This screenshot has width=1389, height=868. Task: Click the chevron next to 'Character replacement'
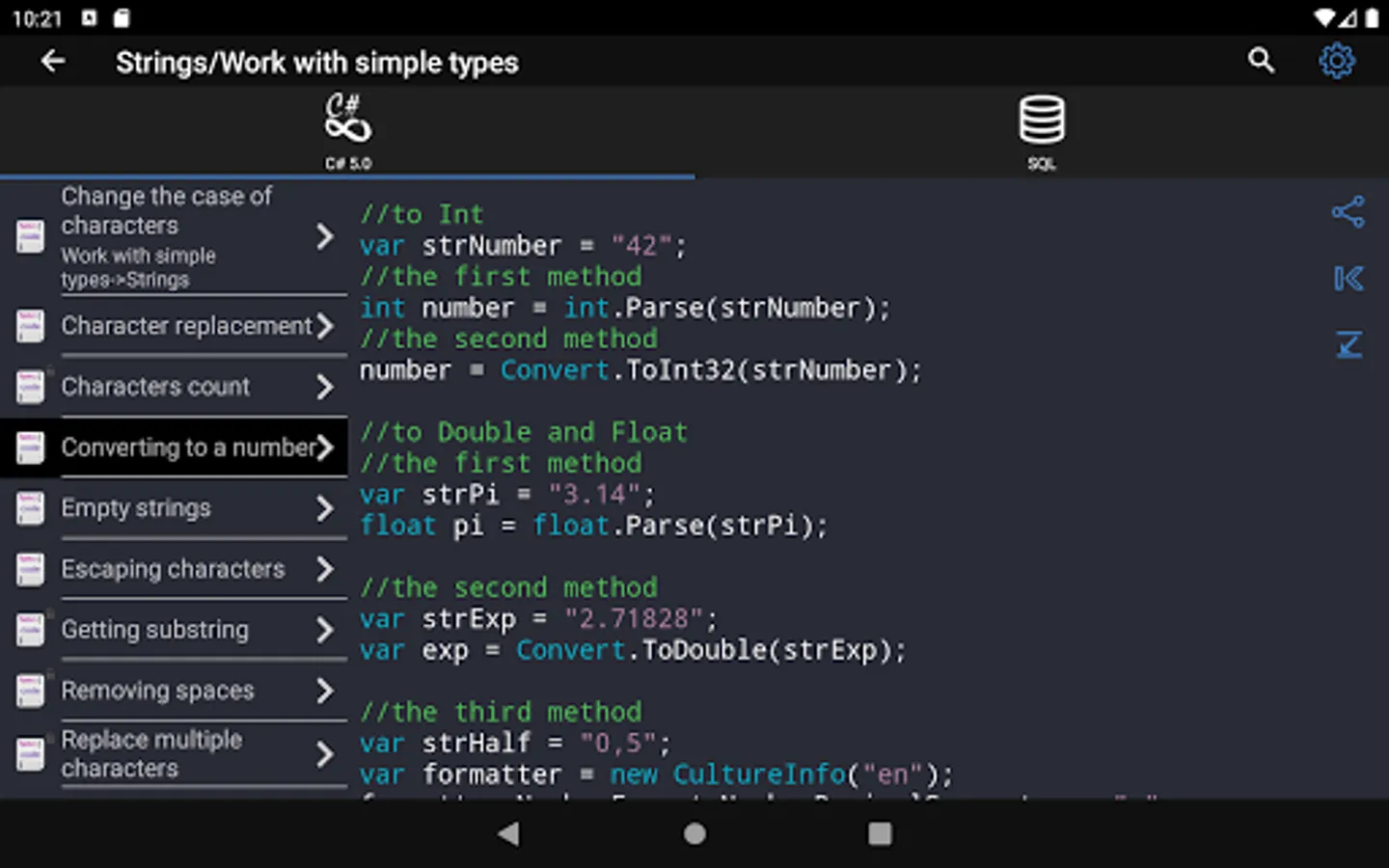tap(325, 326)
